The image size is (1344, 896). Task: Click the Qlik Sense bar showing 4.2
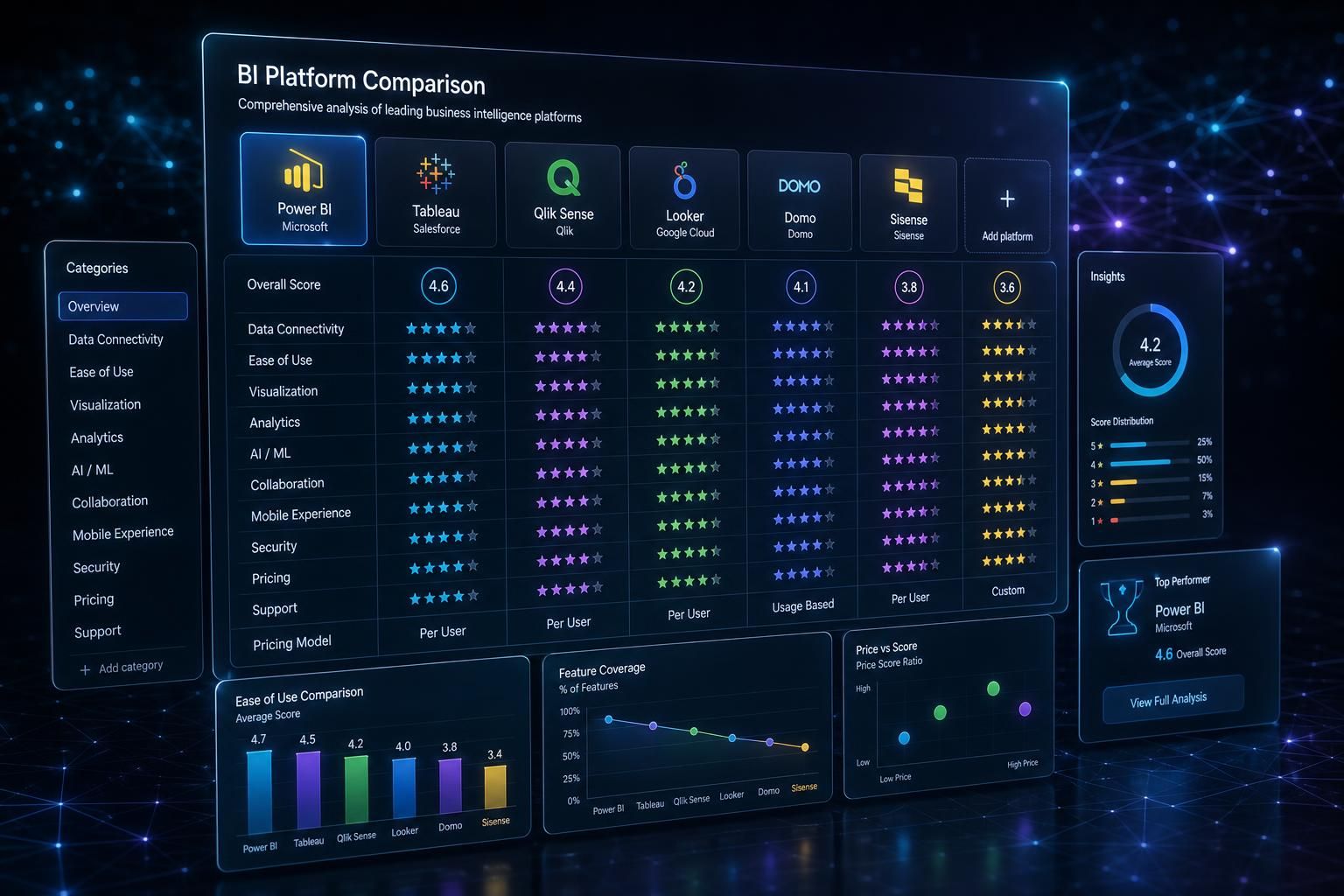click(x=356, y=790)
